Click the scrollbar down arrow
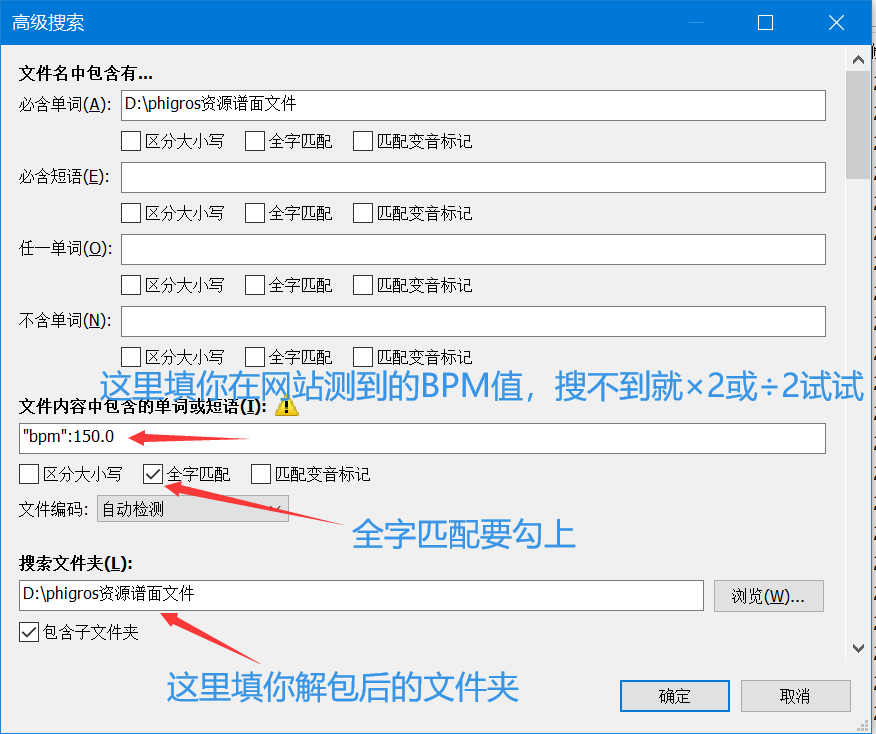Viewport: 876px width, 734px height. coord(859,647)
